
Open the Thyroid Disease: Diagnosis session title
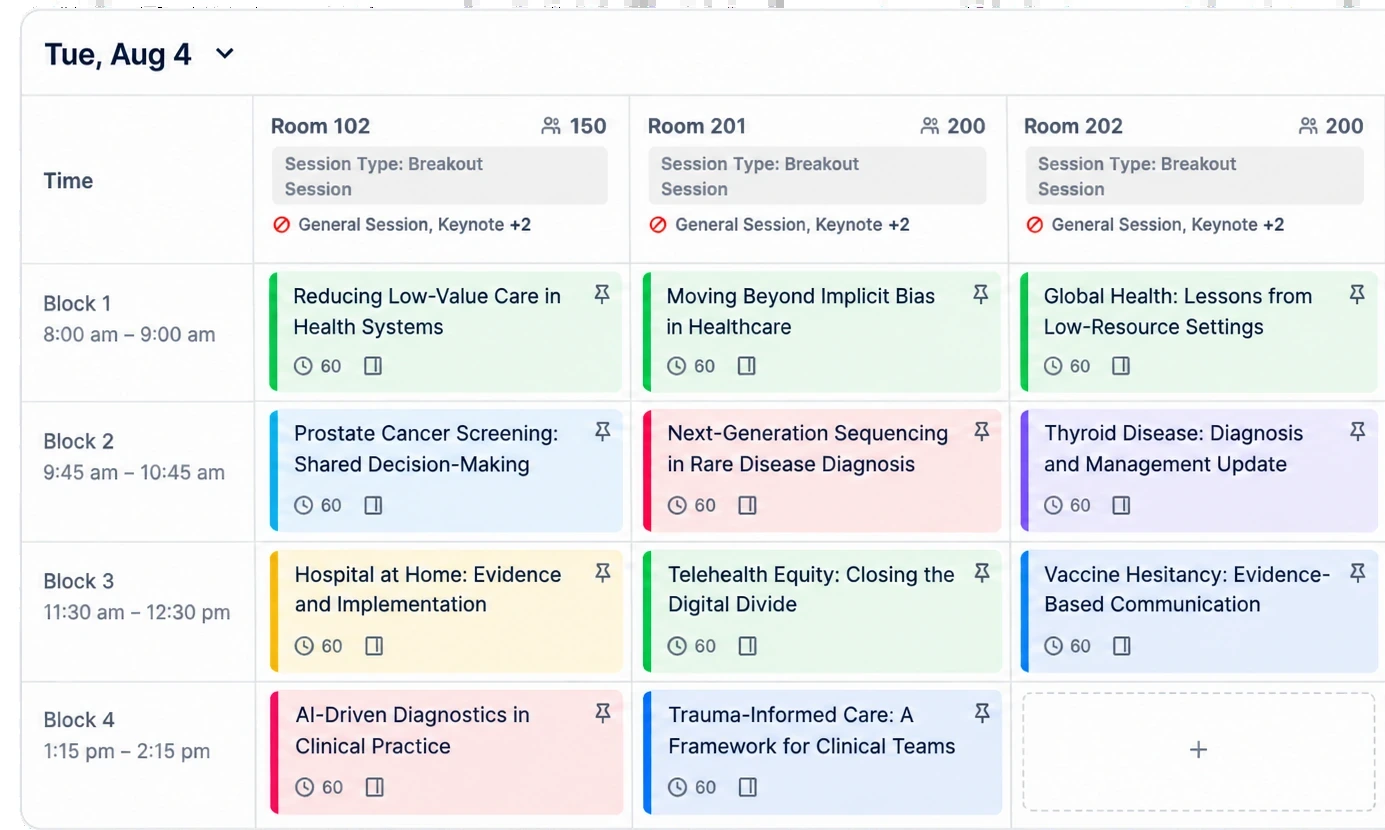1173,448
